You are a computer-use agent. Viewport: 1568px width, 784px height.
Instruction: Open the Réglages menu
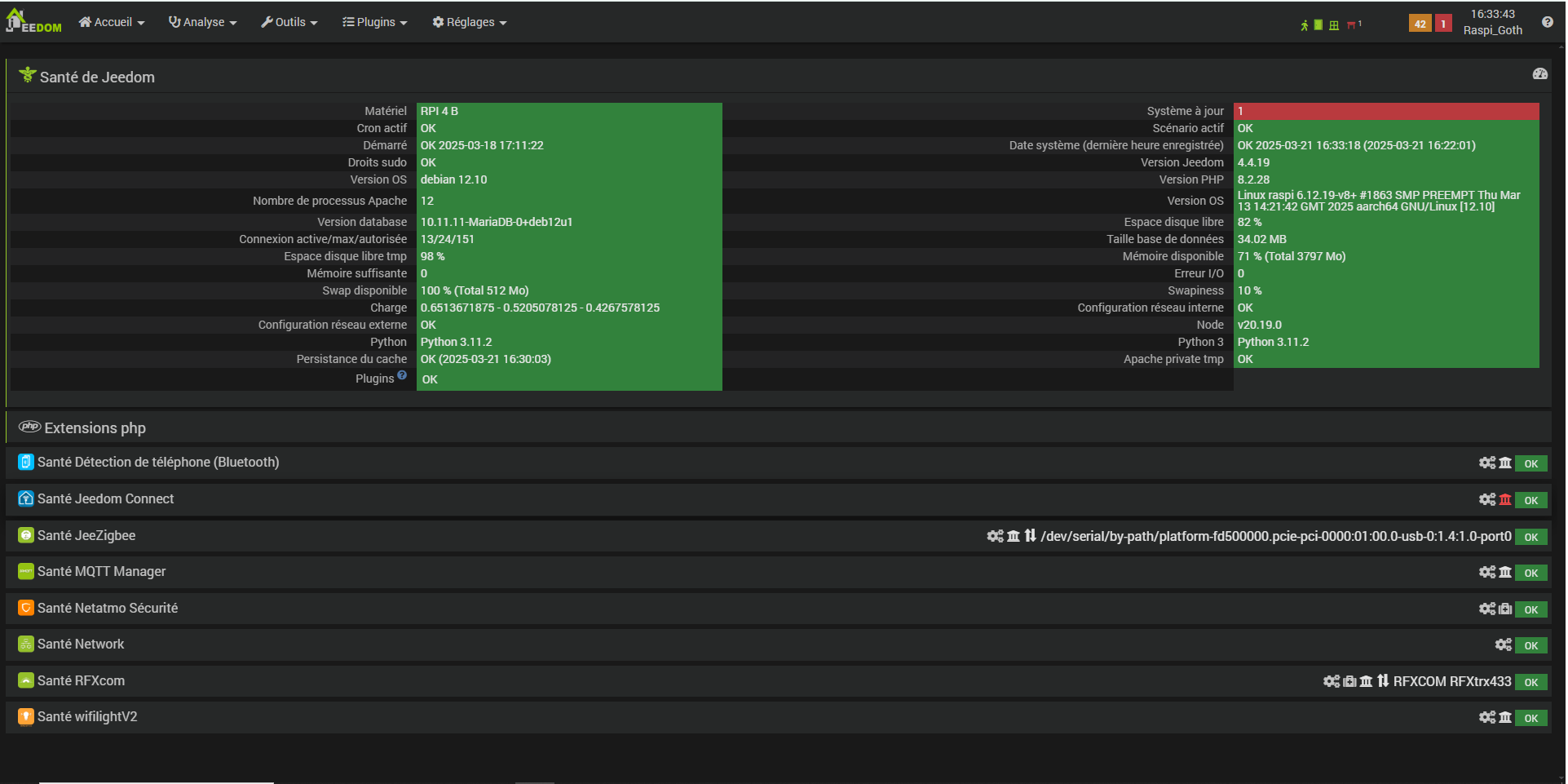click(x=470, y=22)
